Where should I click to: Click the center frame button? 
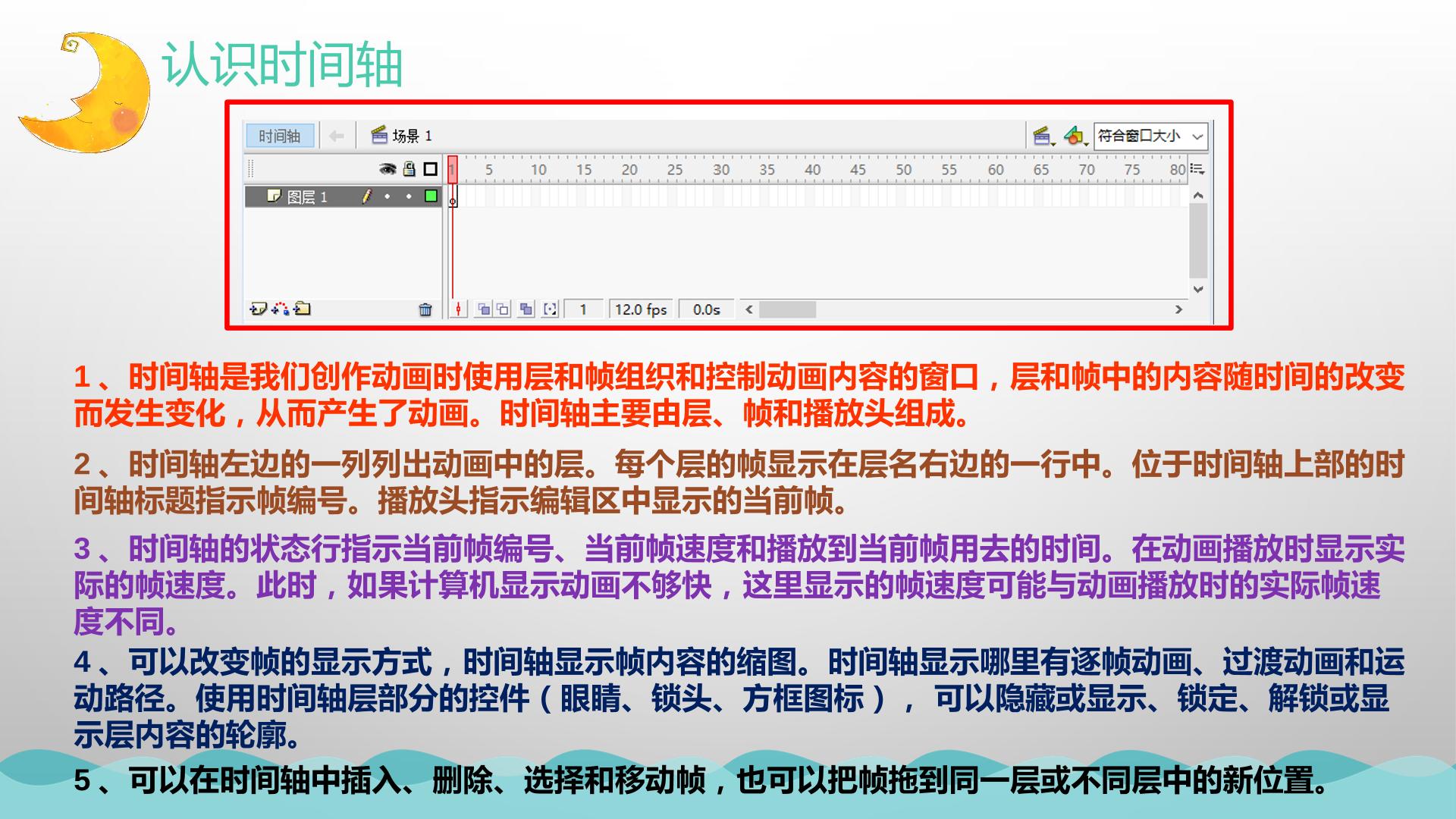click(x=458, y=309)
